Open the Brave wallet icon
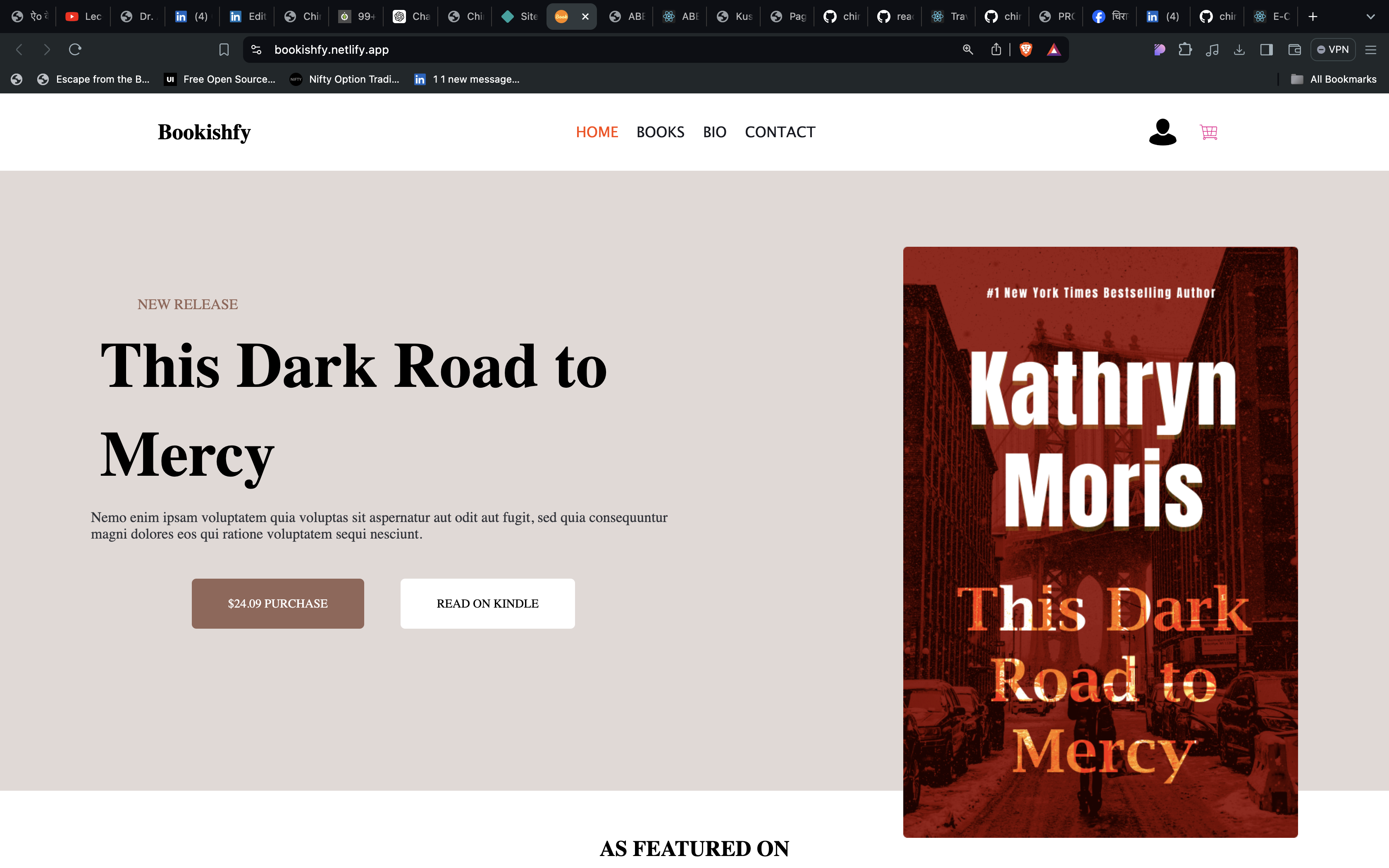 point(1294,50)
